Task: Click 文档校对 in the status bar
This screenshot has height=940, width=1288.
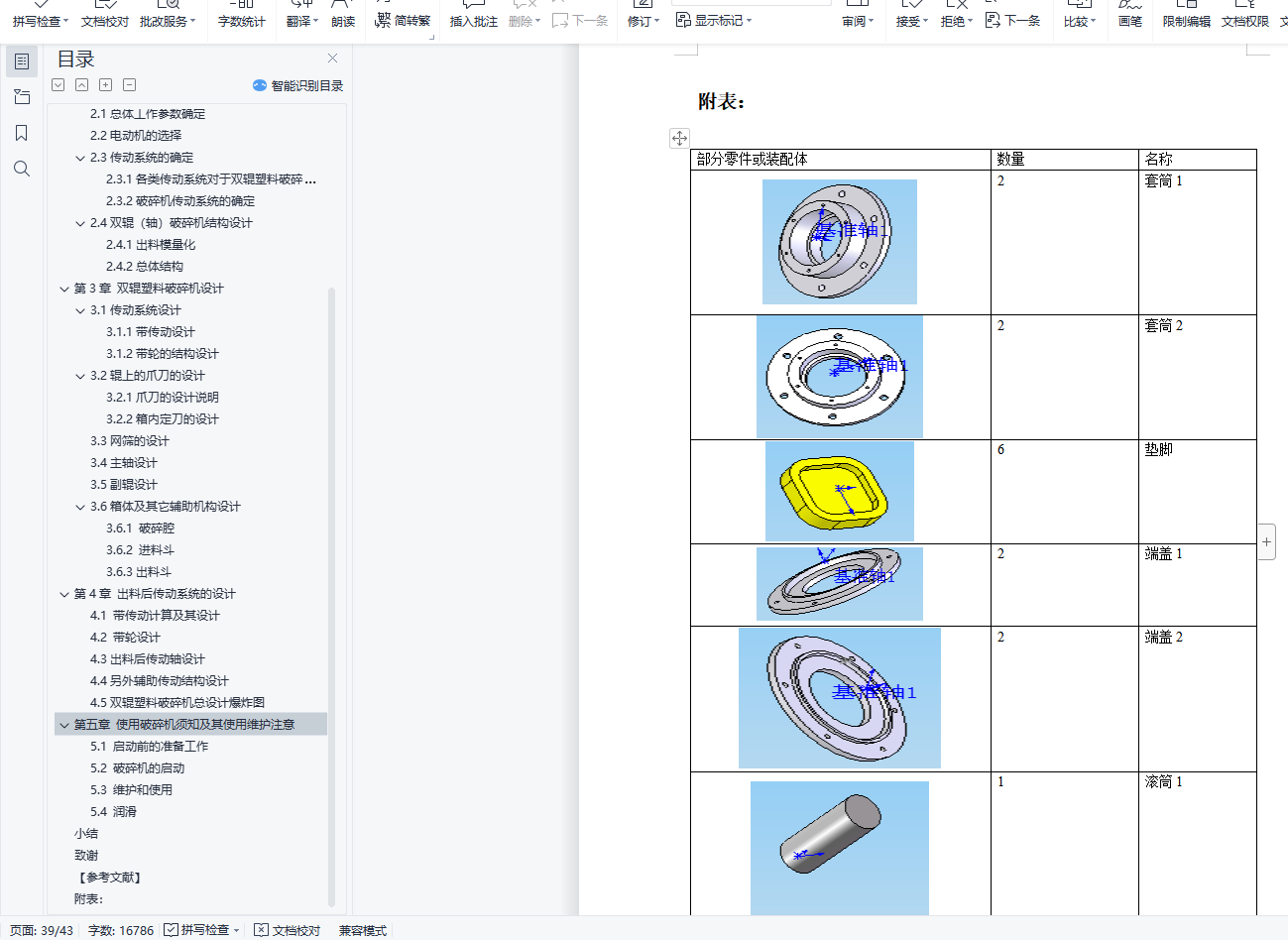Action: coord(288,930)
